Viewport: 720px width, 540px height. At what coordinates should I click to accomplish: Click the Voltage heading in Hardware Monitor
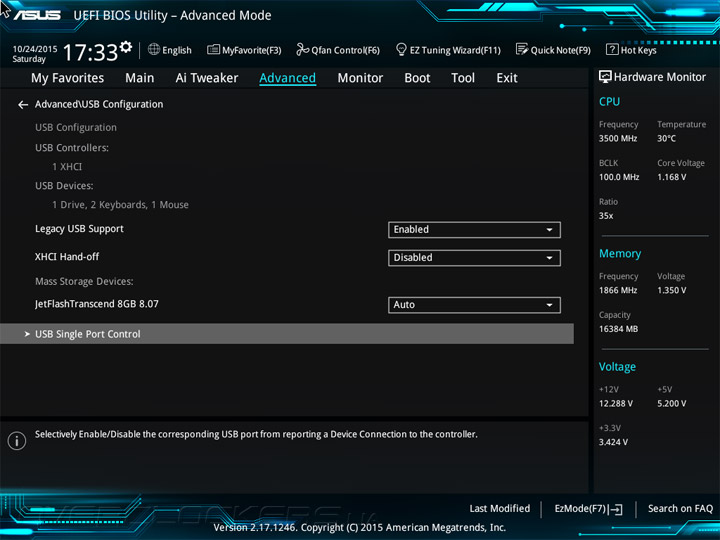[617, 366]
